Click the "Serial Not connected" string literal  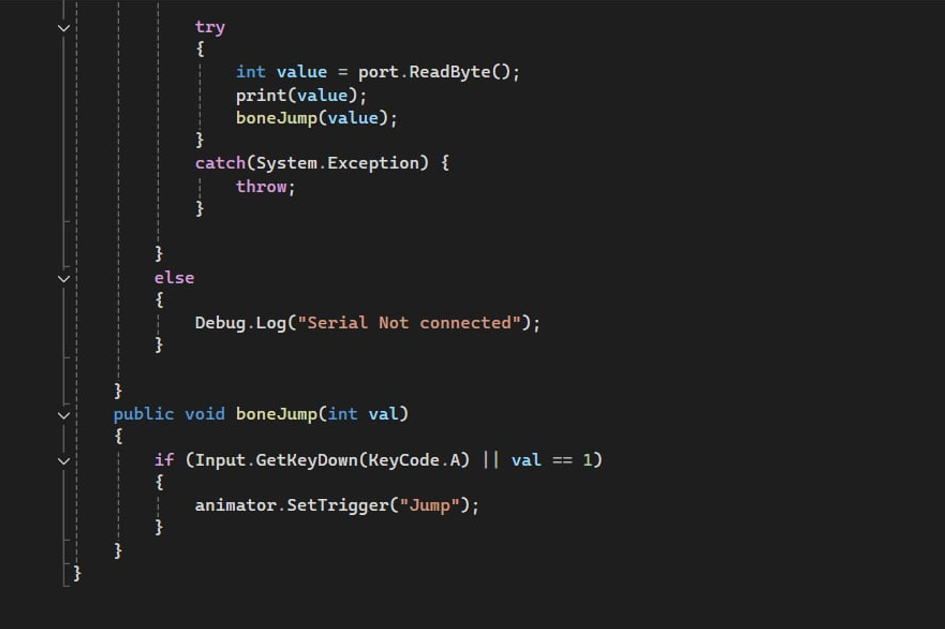click(x=409, y=323)
